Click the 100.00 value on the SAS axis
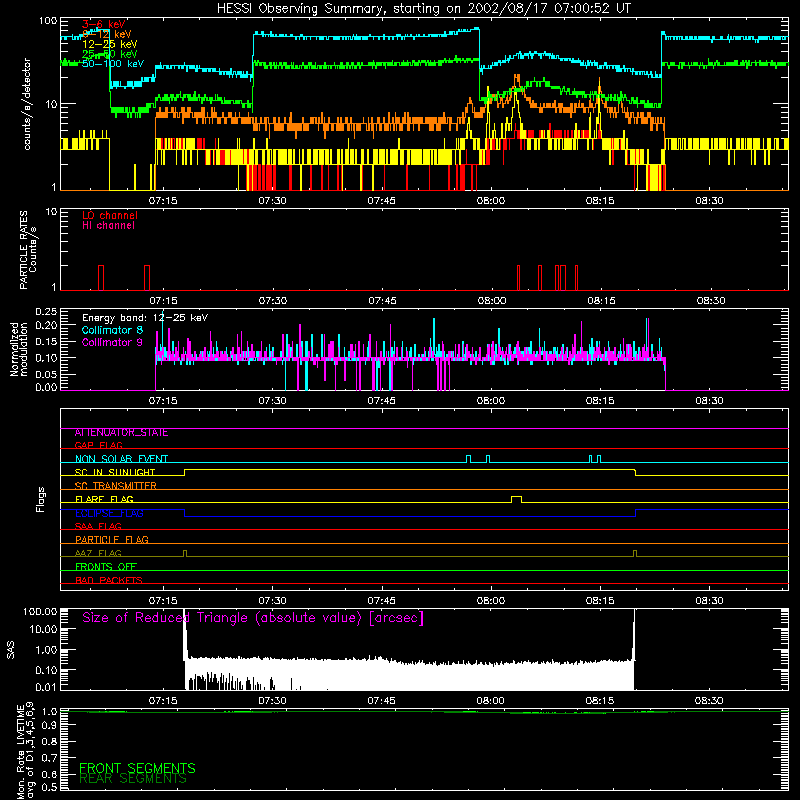 40,611
